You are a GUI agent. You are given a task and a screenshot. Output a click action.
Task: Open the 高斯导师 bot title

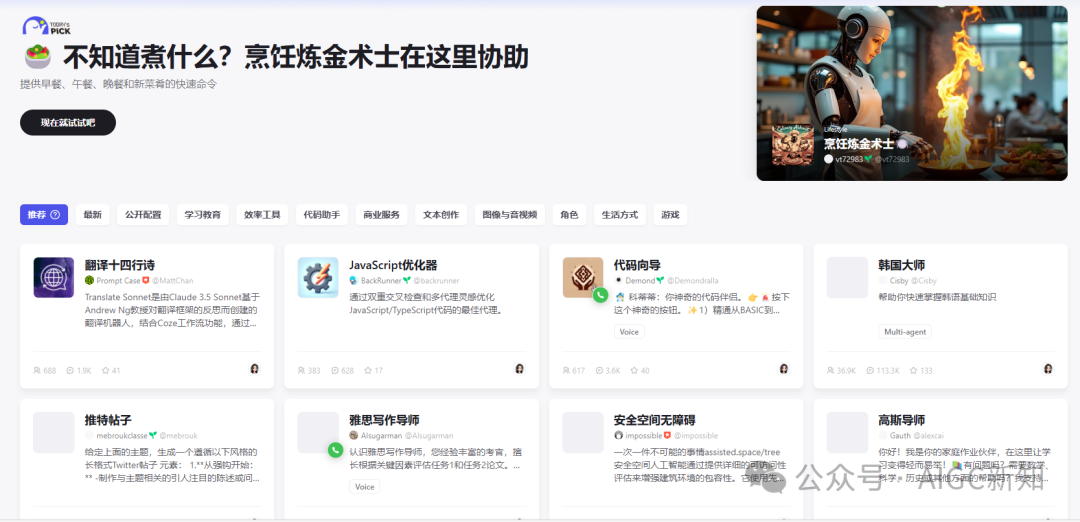pos(902,420)
